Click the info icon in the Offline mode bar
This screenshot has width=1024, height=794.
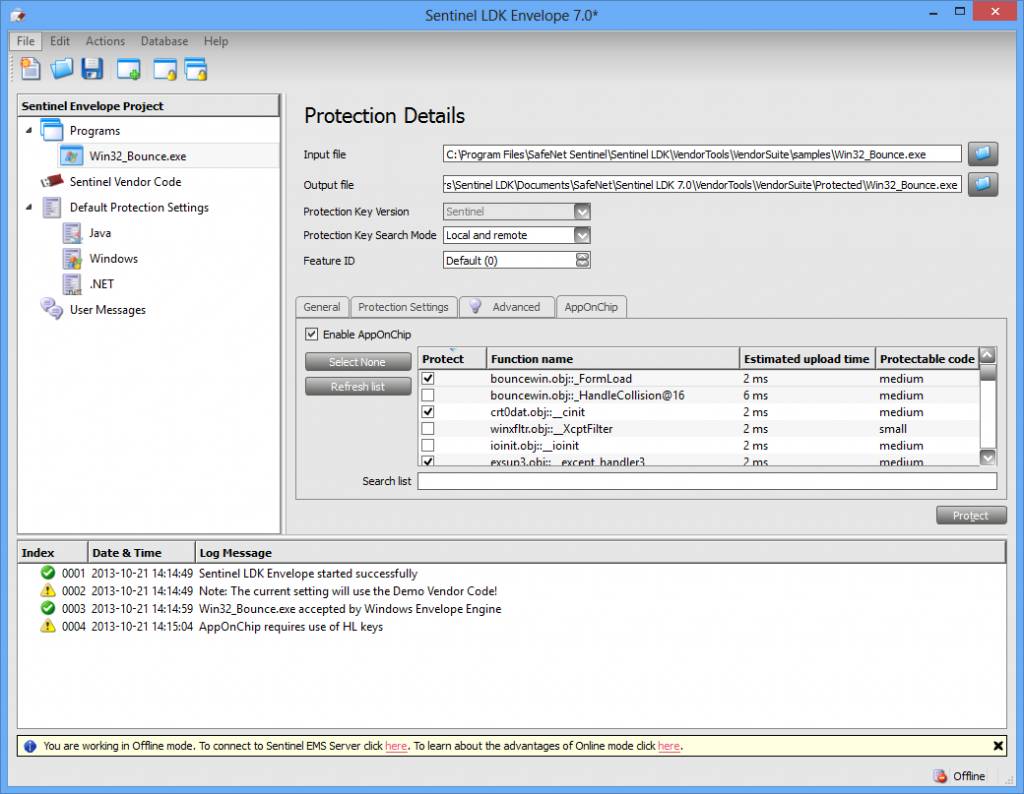pos(30,746)
